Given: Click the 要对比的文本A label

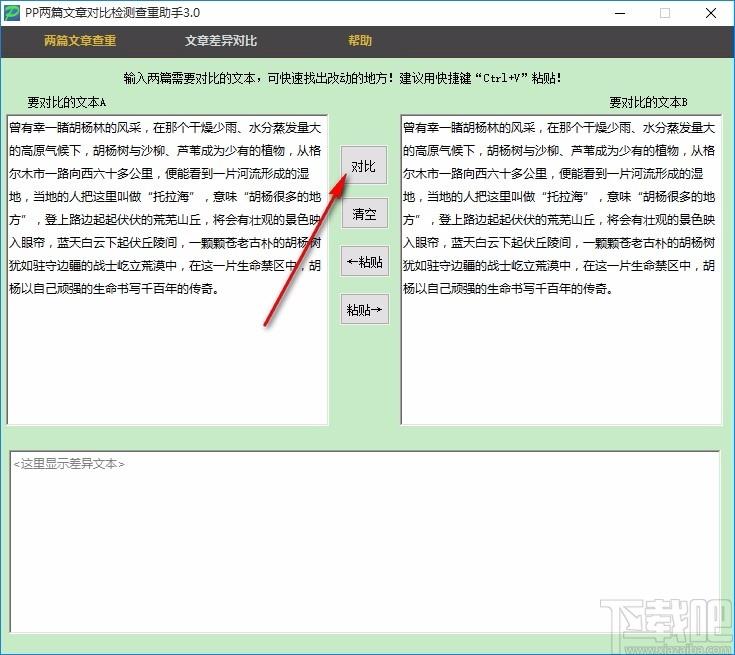Looking at the screenshot, I should click(67, 102).
